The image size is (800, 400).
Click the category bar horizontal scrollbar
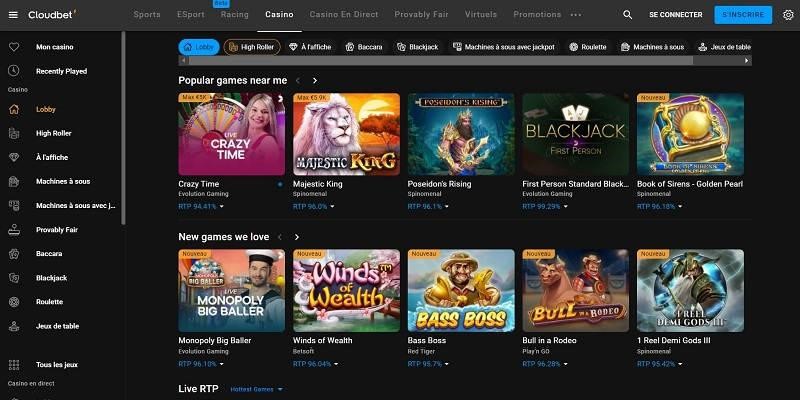(x=441, y=61)
